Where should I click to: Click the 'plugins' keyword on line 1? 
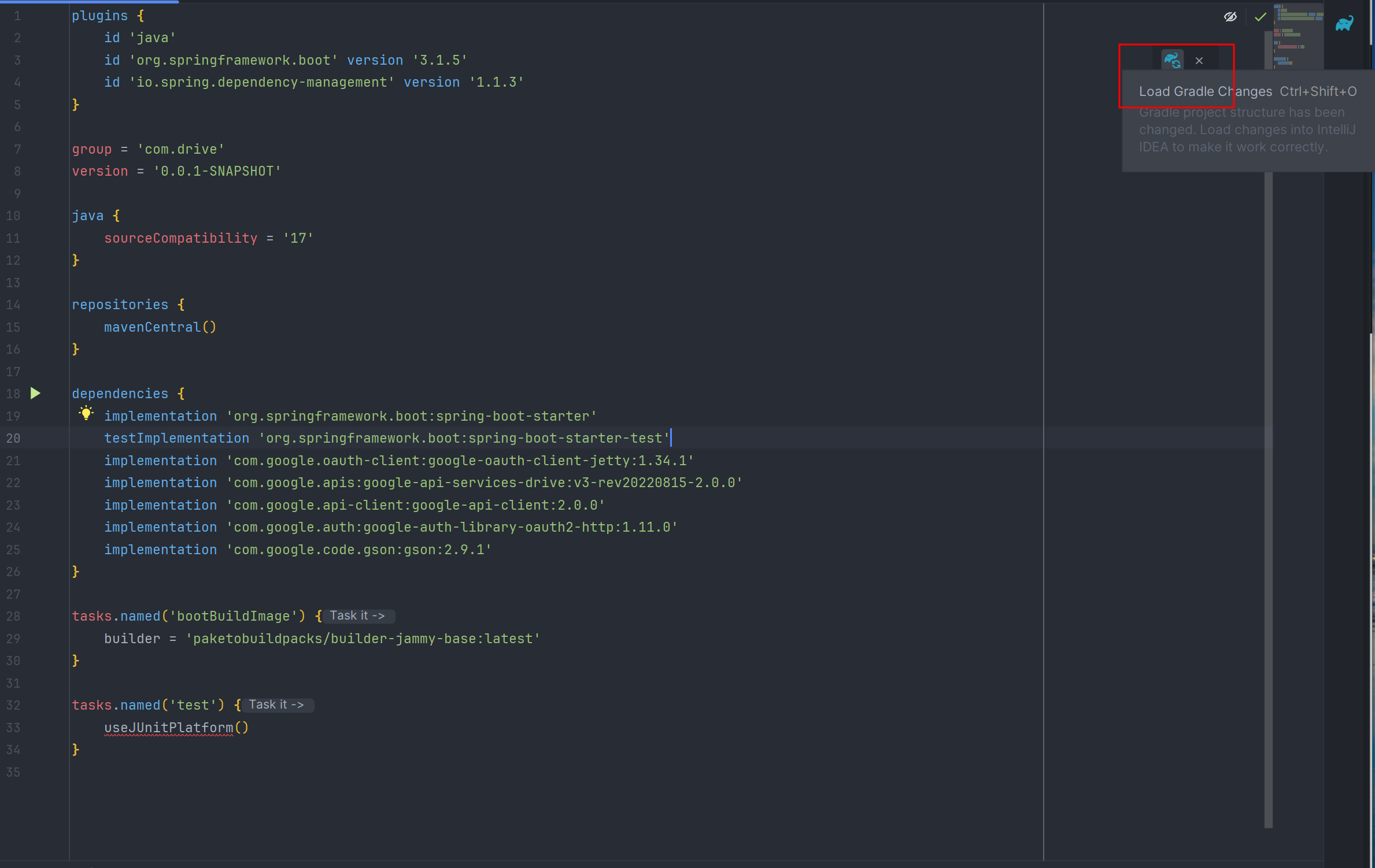click(99, 16)
